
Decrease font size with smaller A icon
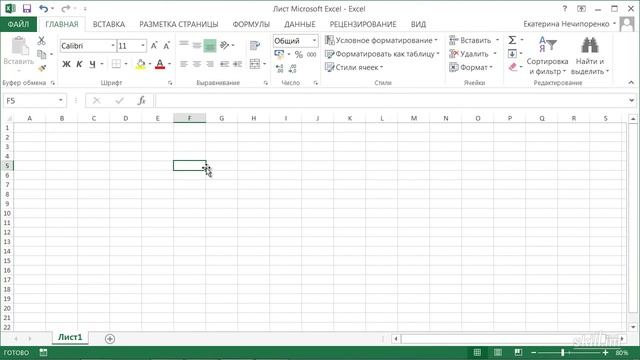pyautogui.click(x=167, y=46)
